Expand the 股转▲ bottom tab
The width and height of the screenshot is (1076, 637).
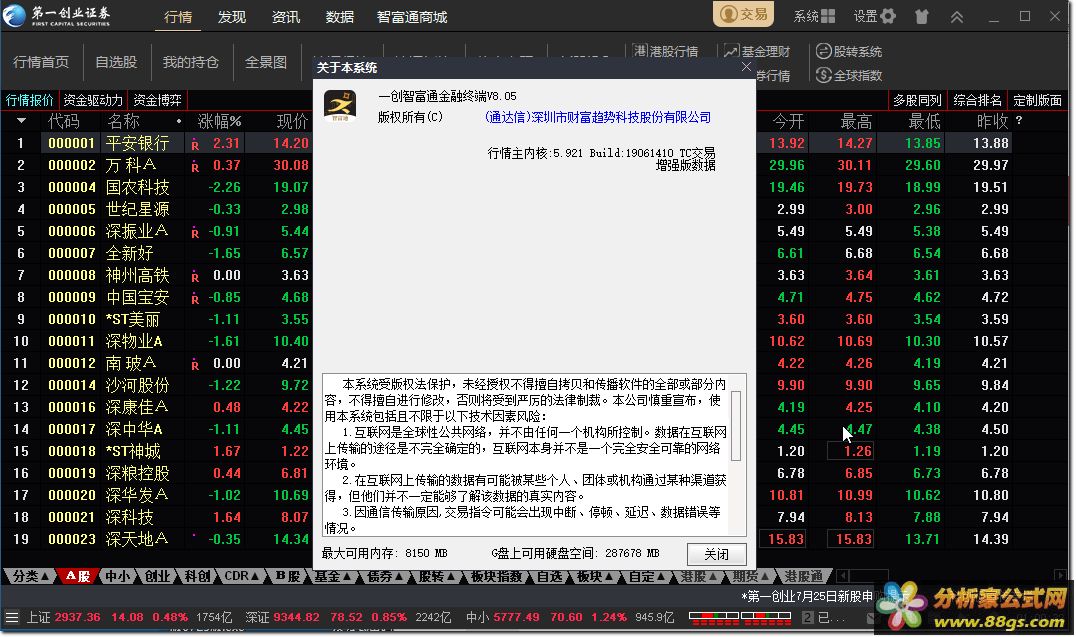click(x=437, y=576)
